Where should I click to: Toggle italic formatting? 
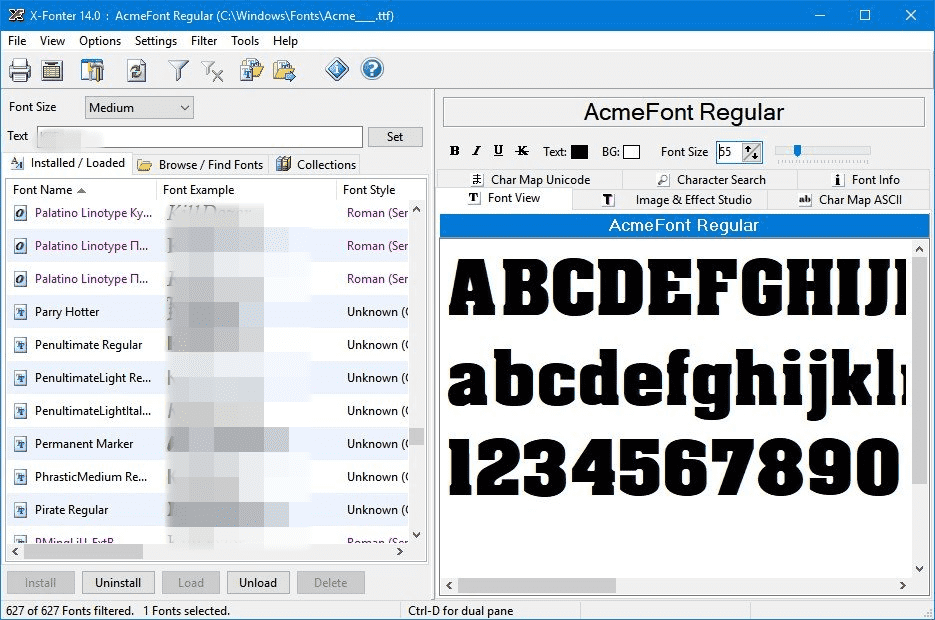(476, 151)
